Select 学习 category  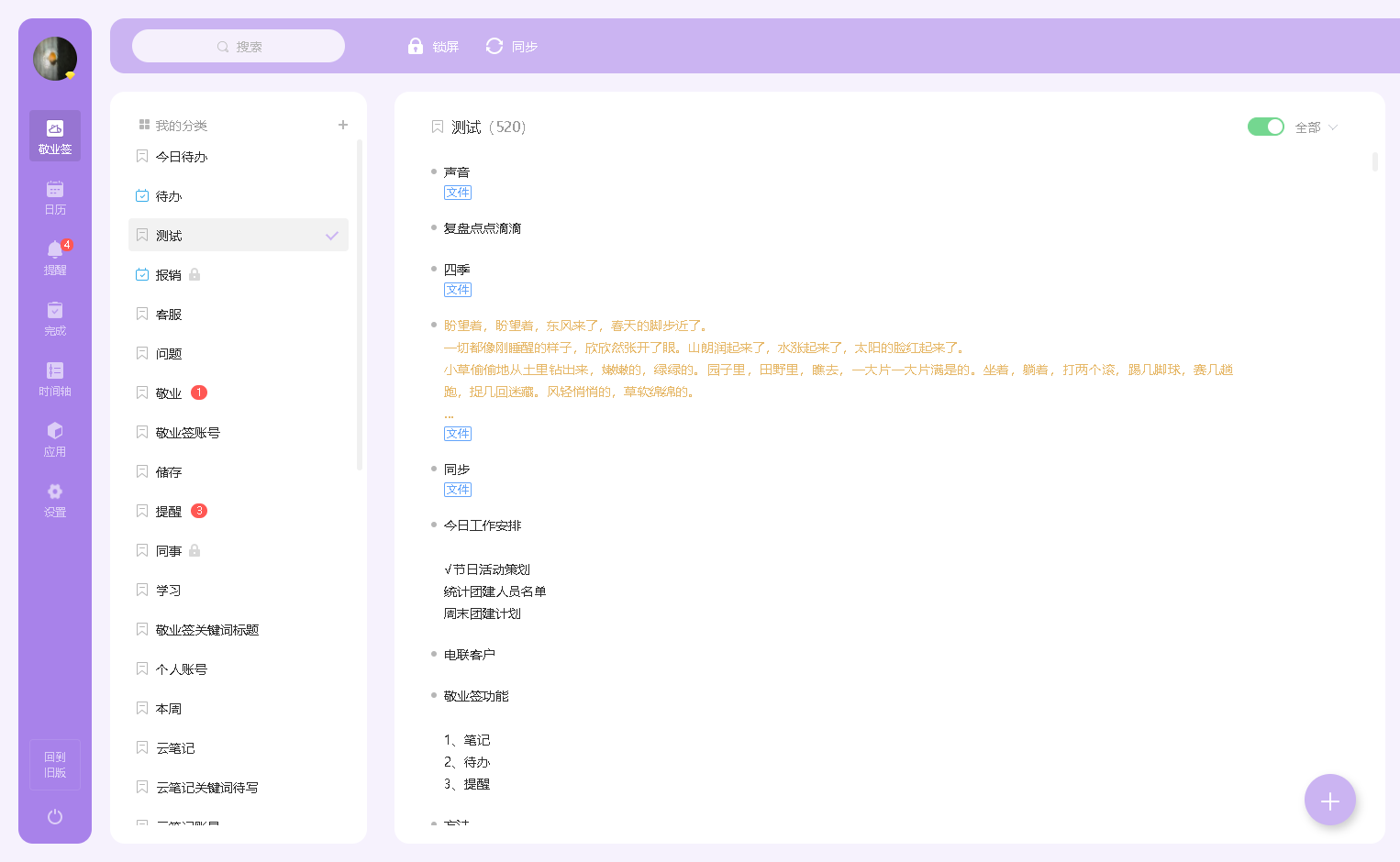tap(239, 590)
